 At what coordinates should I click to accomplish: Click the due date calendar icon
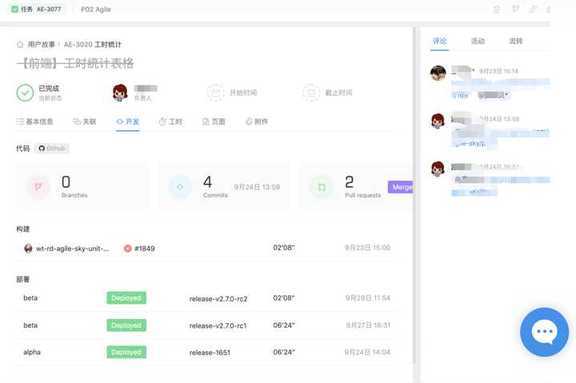311,93
